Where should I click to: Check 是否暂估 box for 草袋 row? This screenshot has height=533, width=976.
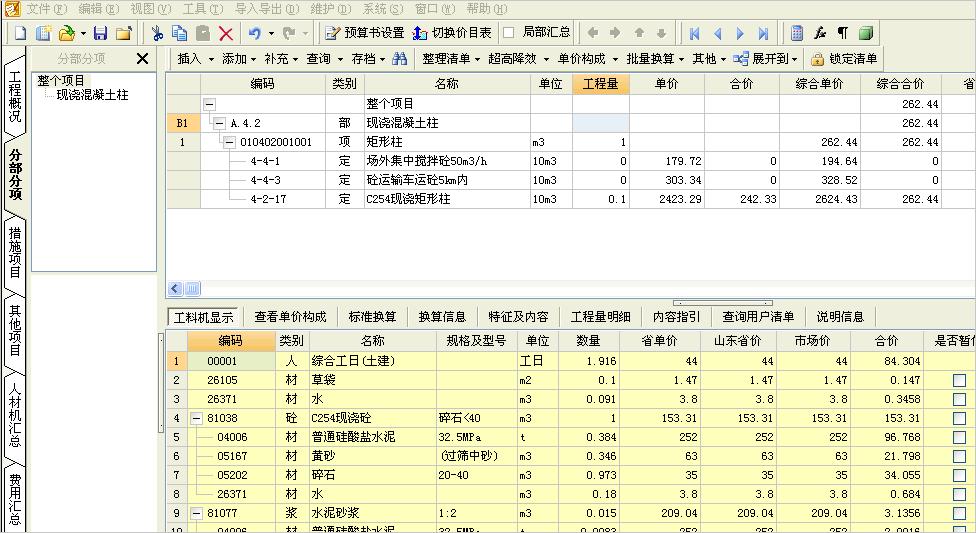pyautogui.click(x=959, y=380)
